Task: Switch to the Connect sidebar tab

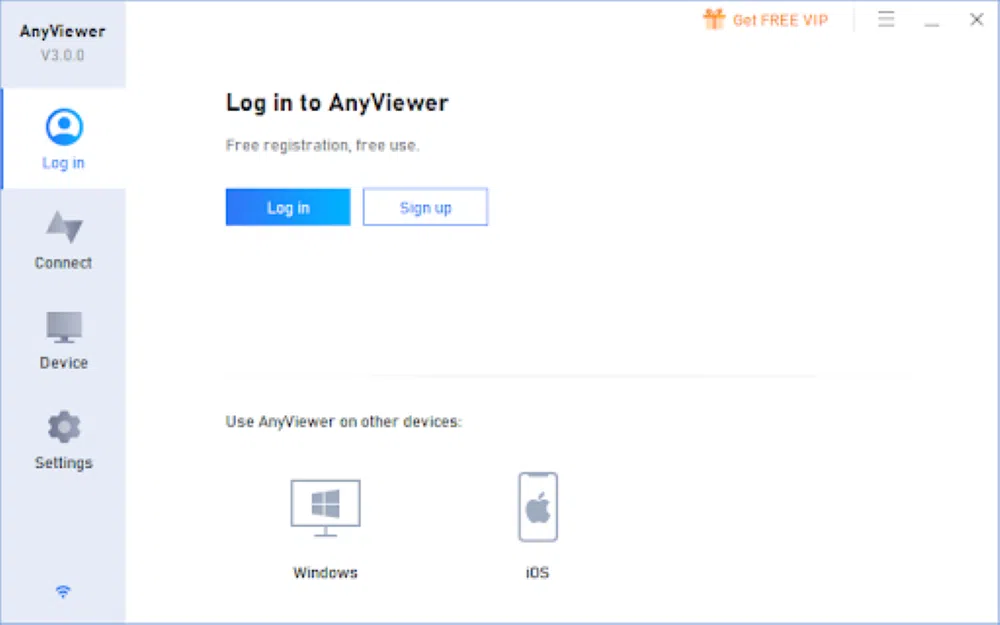Action: tap(63, 240)
